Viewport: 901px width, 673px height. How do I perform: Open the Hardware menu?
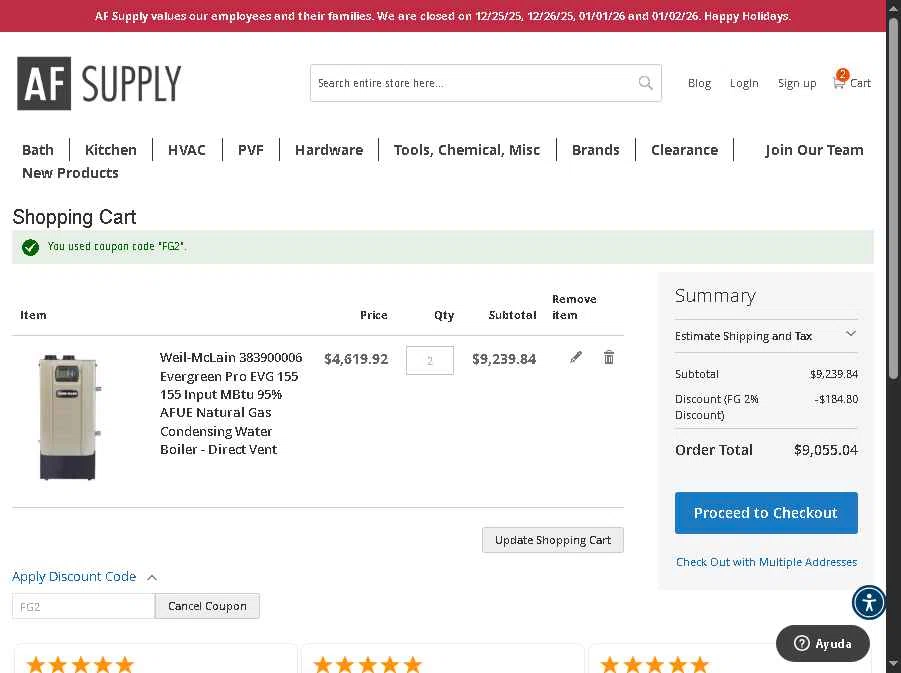329,150
